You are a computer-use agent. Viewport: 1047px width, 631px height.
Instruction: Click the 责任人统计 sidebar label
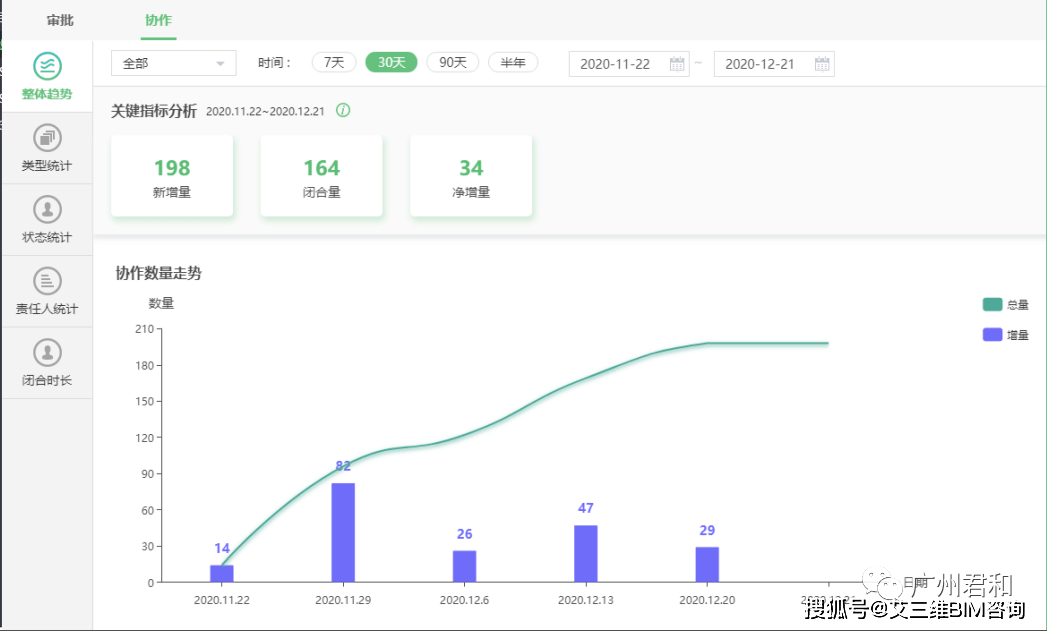click(47, 308)
